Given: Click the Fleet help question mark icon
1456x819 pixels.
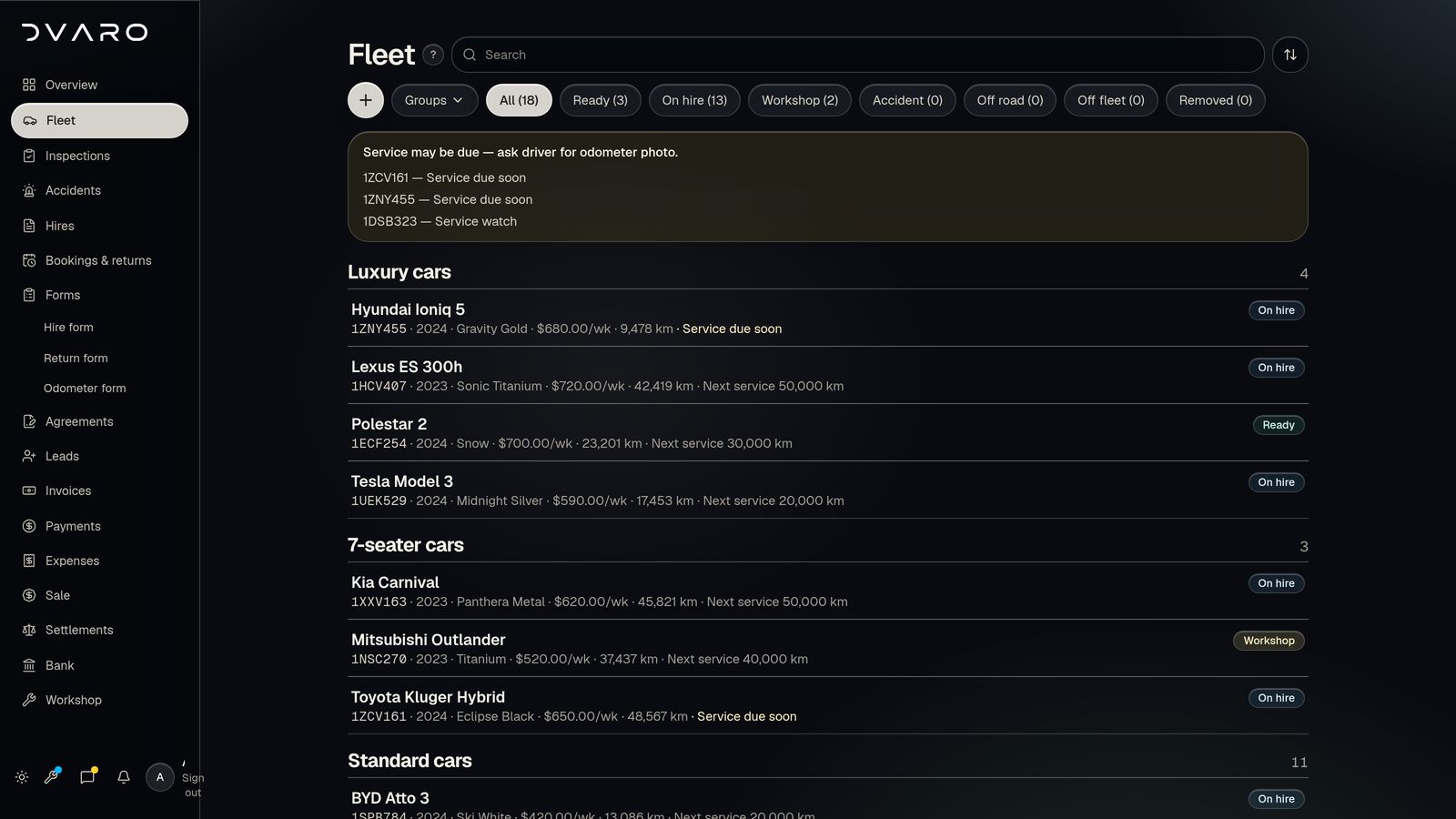Looking at the screenshot, I should (433, 55).
